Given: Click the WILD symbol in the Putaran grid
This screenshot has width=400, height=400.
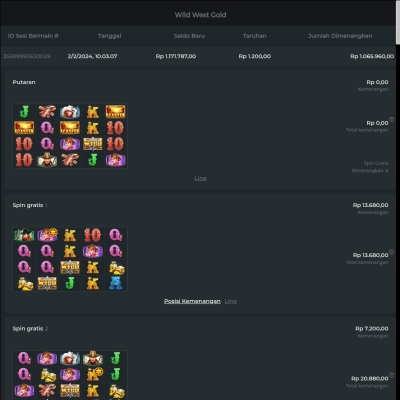Looking at the screenshot, I should (93, 144).
